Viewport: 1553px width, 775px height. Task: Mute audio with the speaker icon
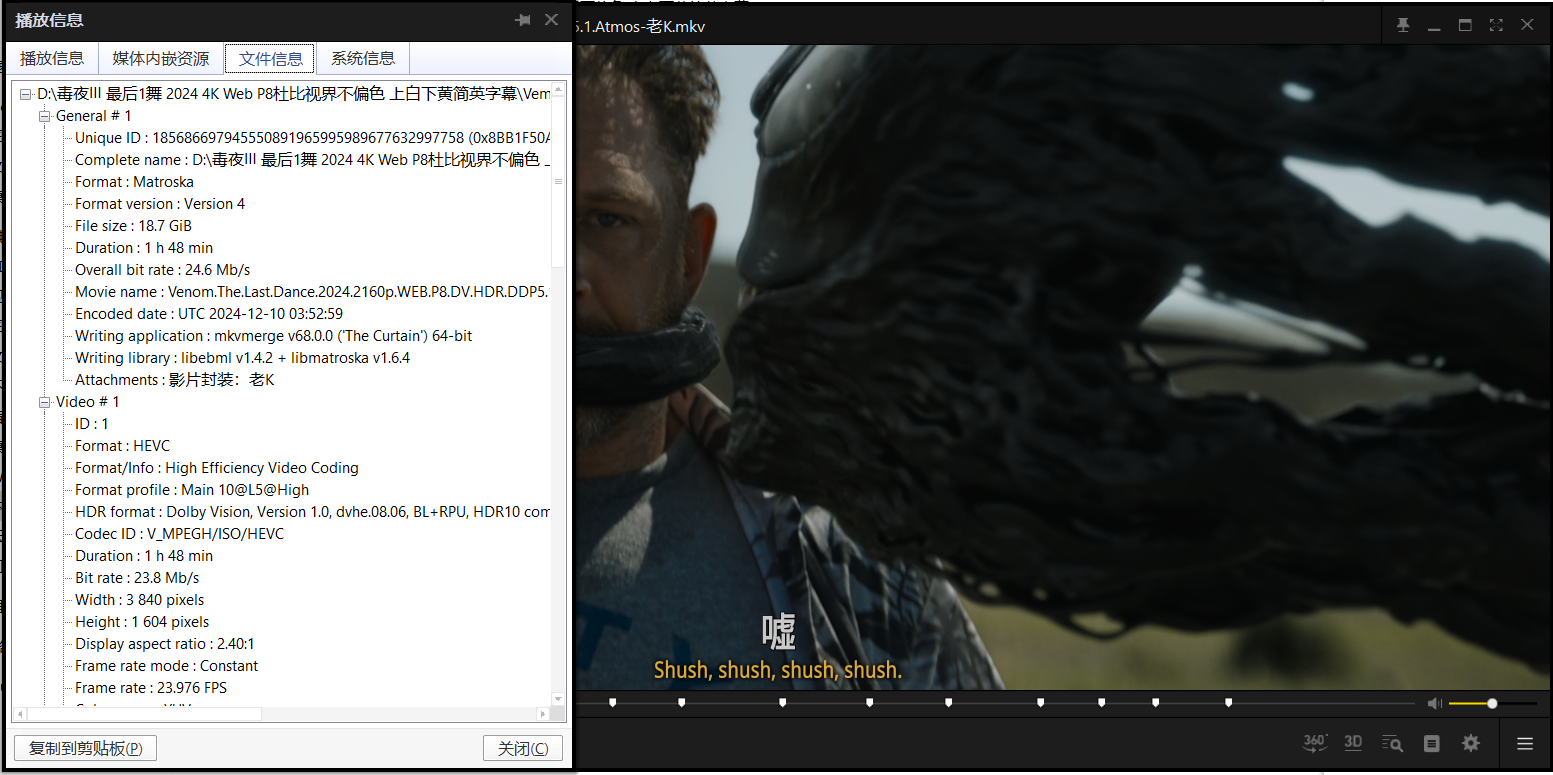tap(1435, 704)
